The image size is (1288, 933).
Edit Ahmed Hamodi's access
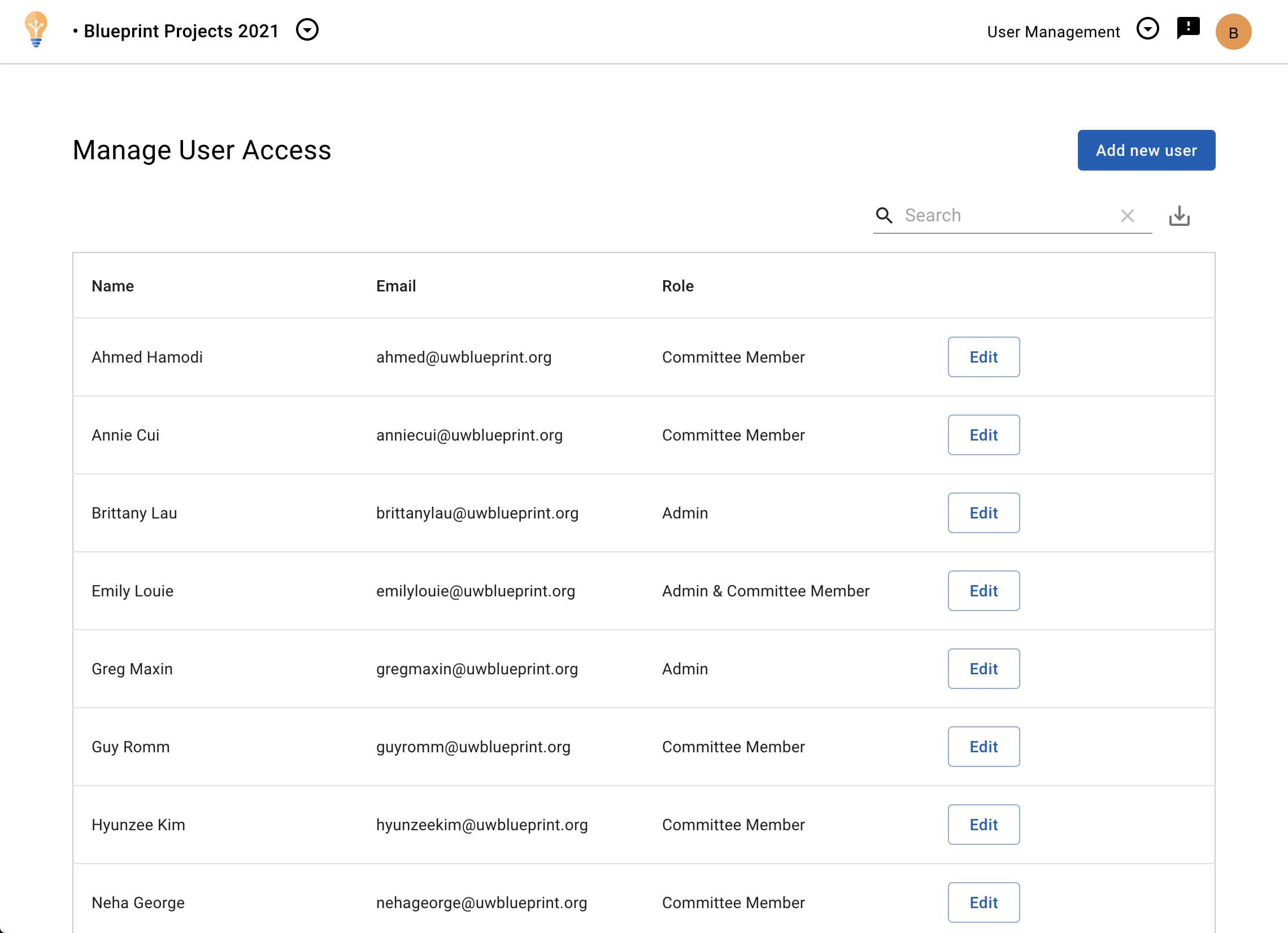coord(983,357)
